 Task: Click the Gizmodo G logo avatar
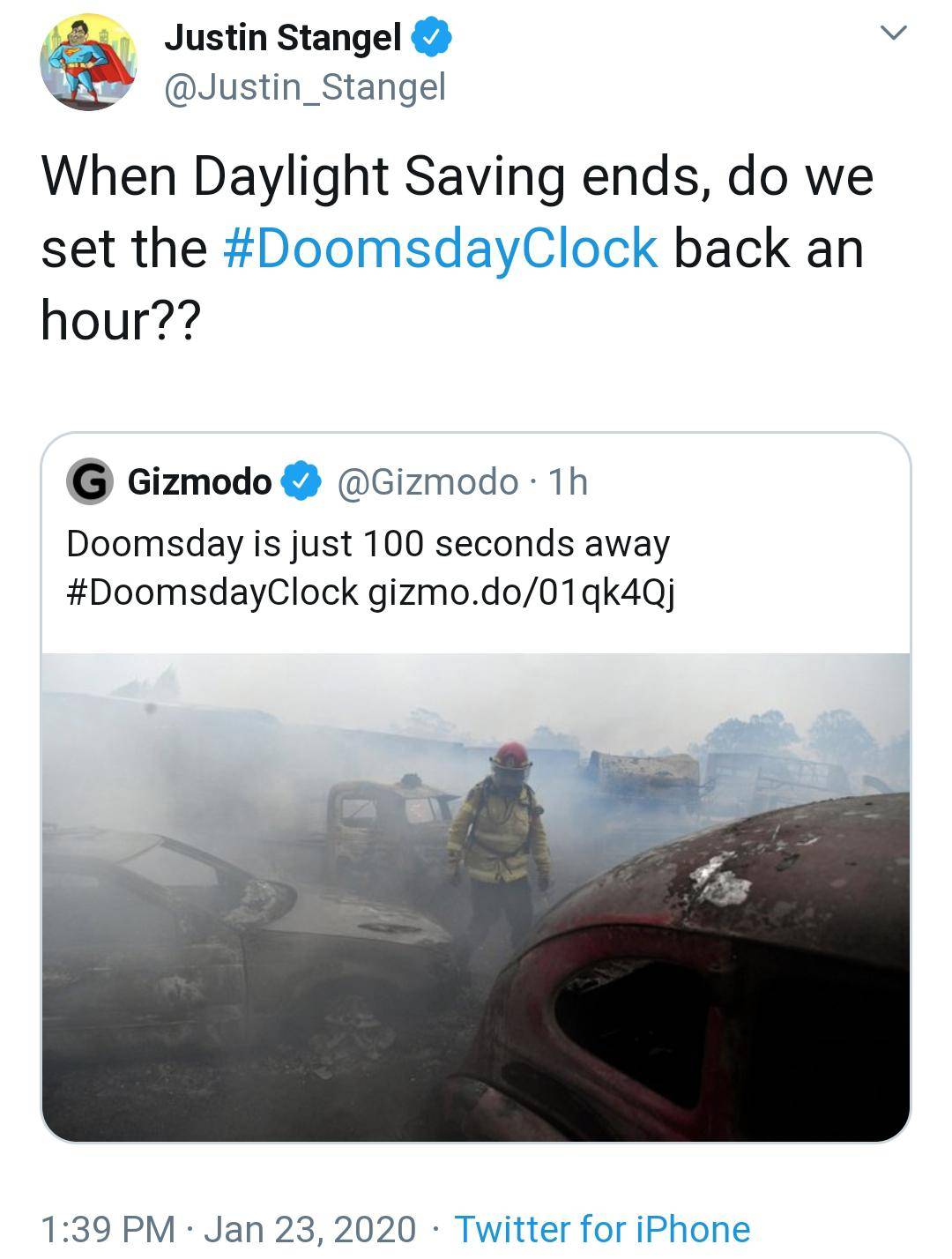pos(90,482)
